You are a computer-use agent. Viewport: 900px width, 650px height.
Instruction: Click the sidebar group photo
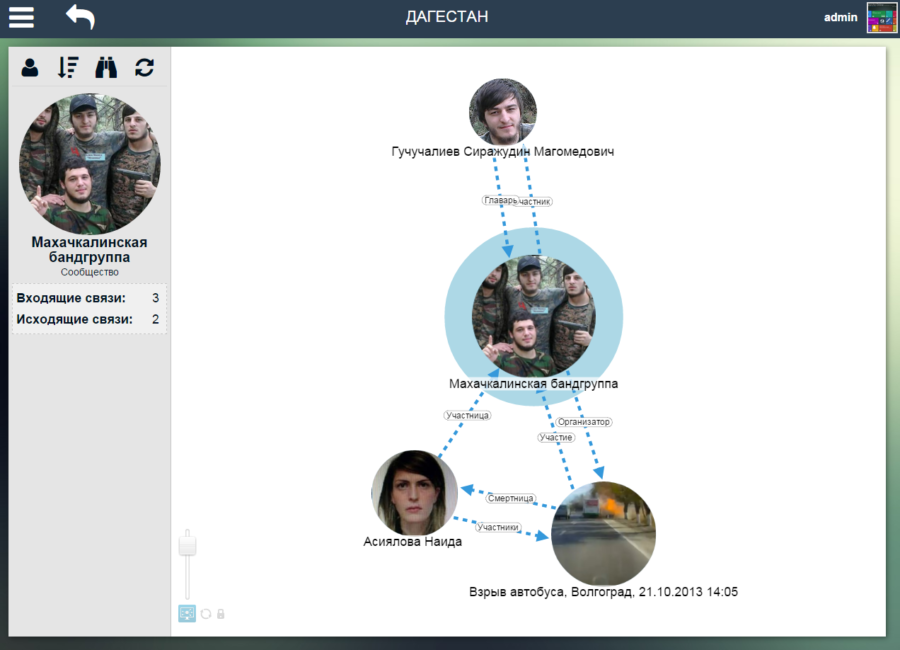point(89,164)
